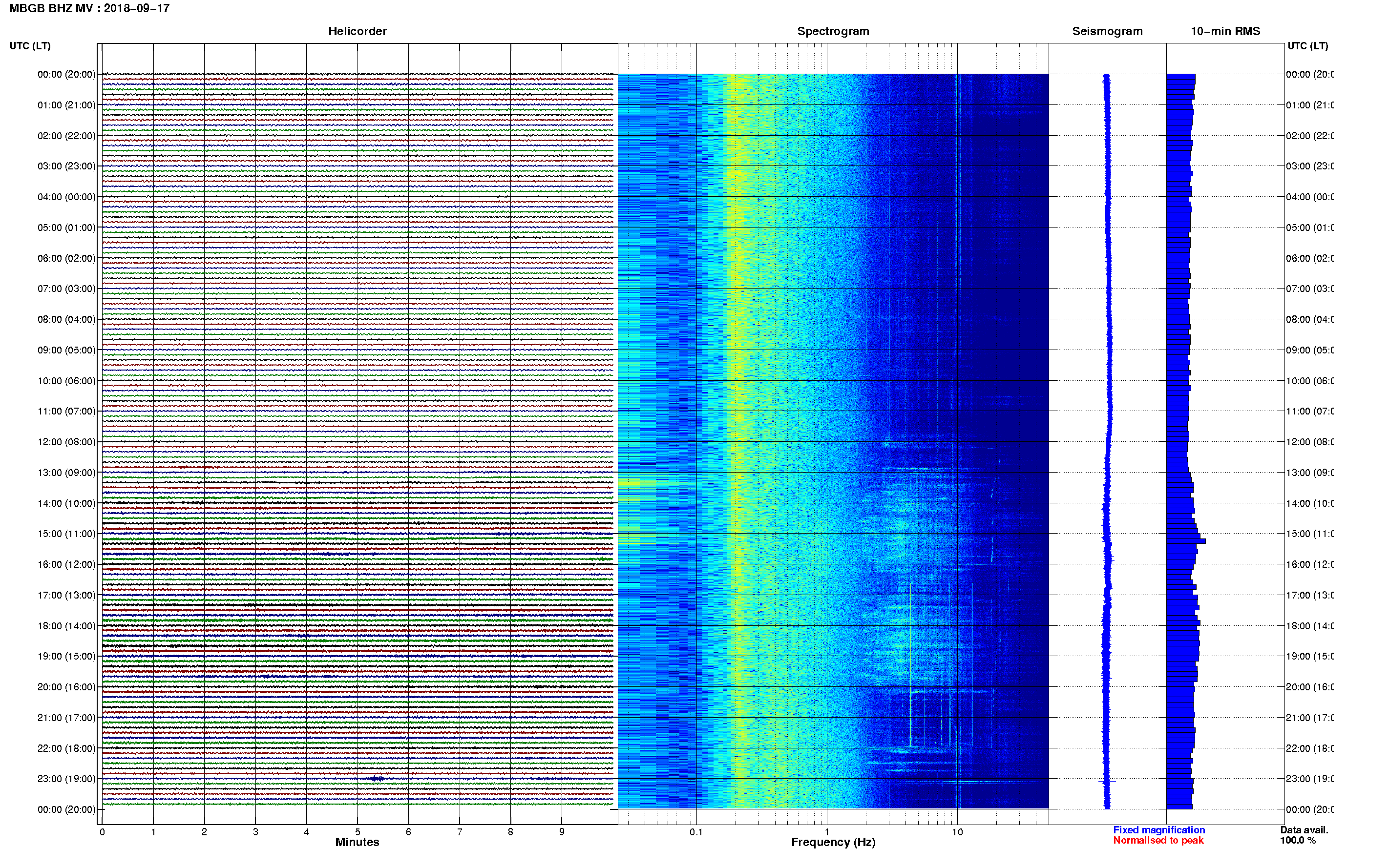Click the tallest RMS bar just after 15:00
Screen dimensions: 1389x868
click(1186, 541)
